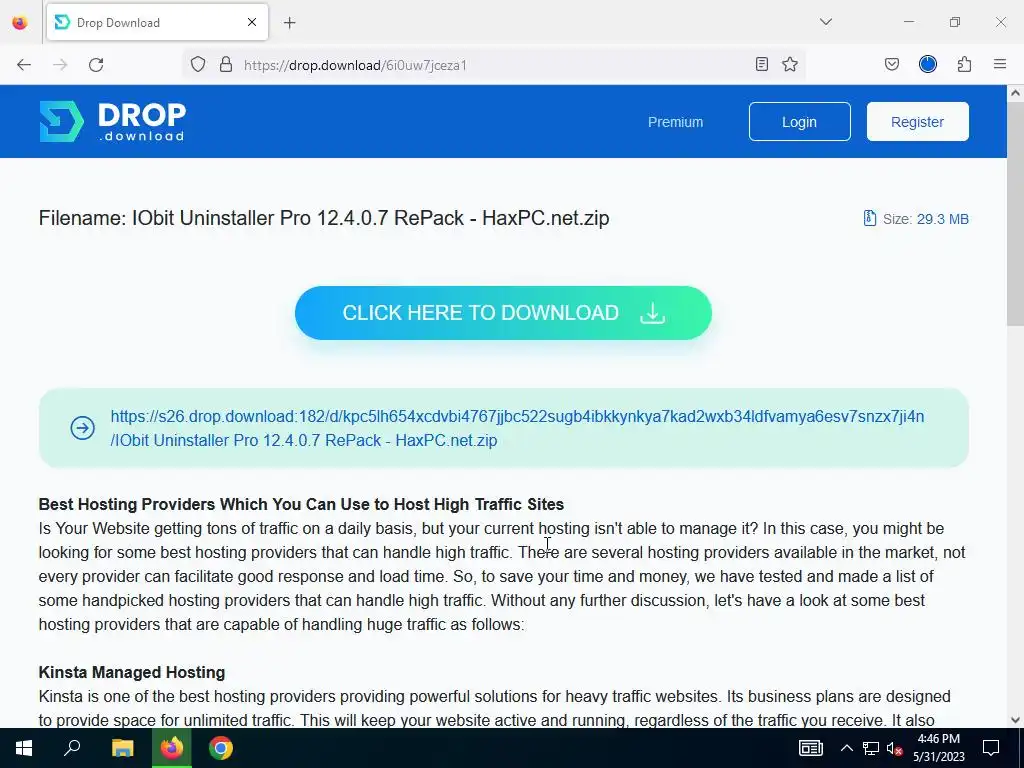Screen dimensions: 1024x768
Task: Open the news and interests taskbar icon
Action: (810, 748)
